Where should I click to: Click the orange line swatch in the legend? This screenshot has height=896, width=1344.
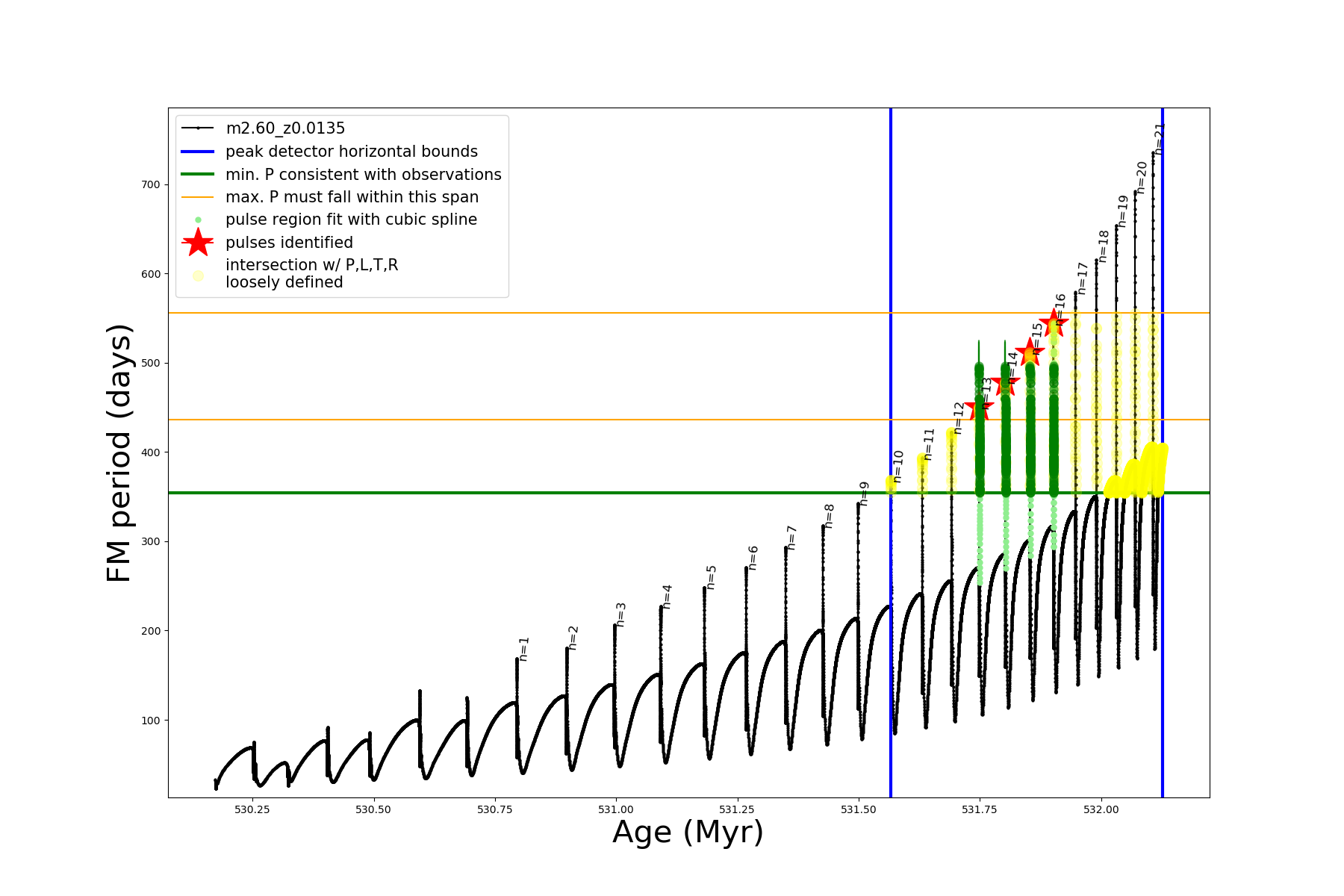point(198,197)
